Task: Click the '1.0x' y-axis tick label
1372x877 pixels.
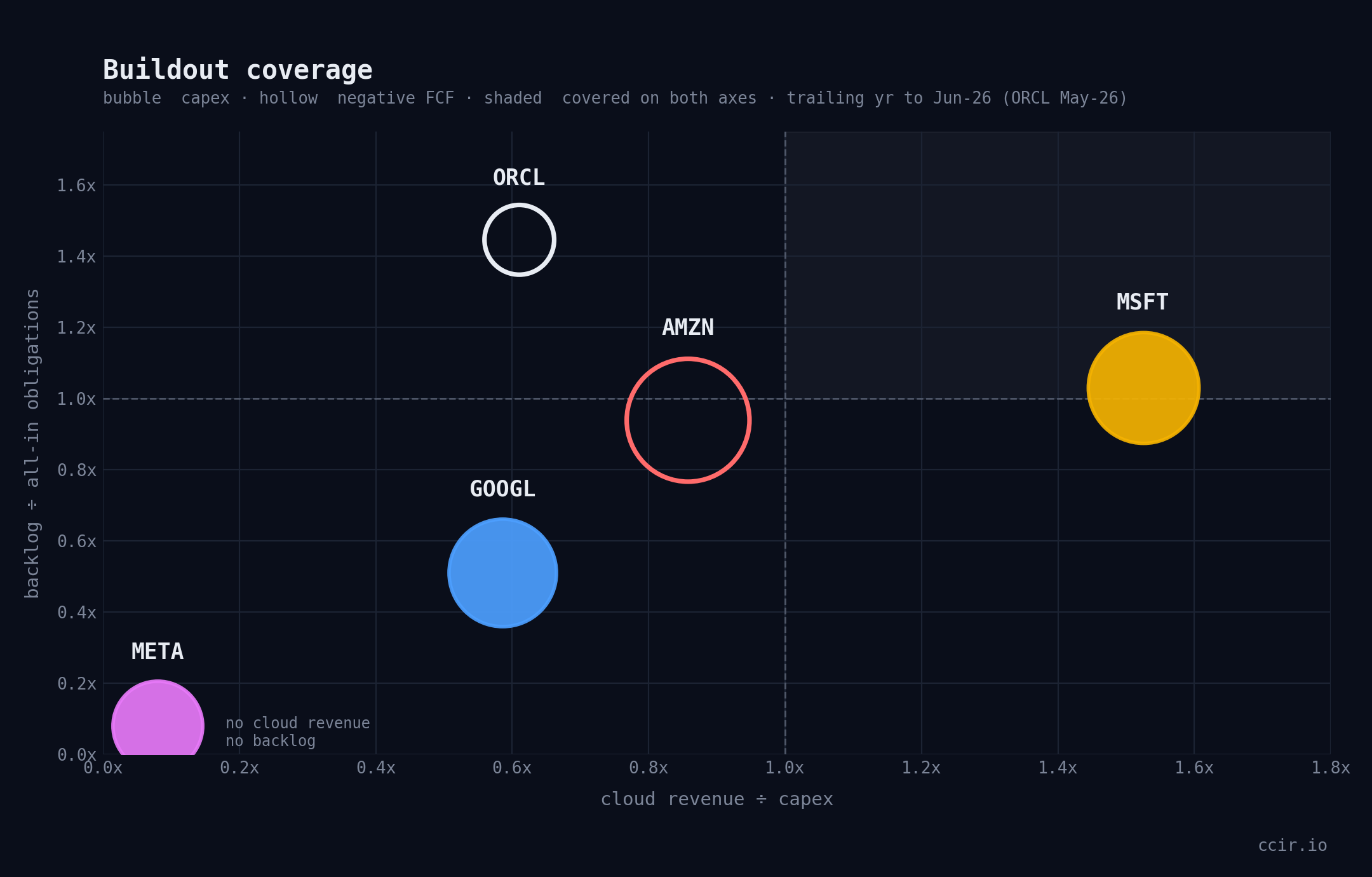Action: [77, 399]
